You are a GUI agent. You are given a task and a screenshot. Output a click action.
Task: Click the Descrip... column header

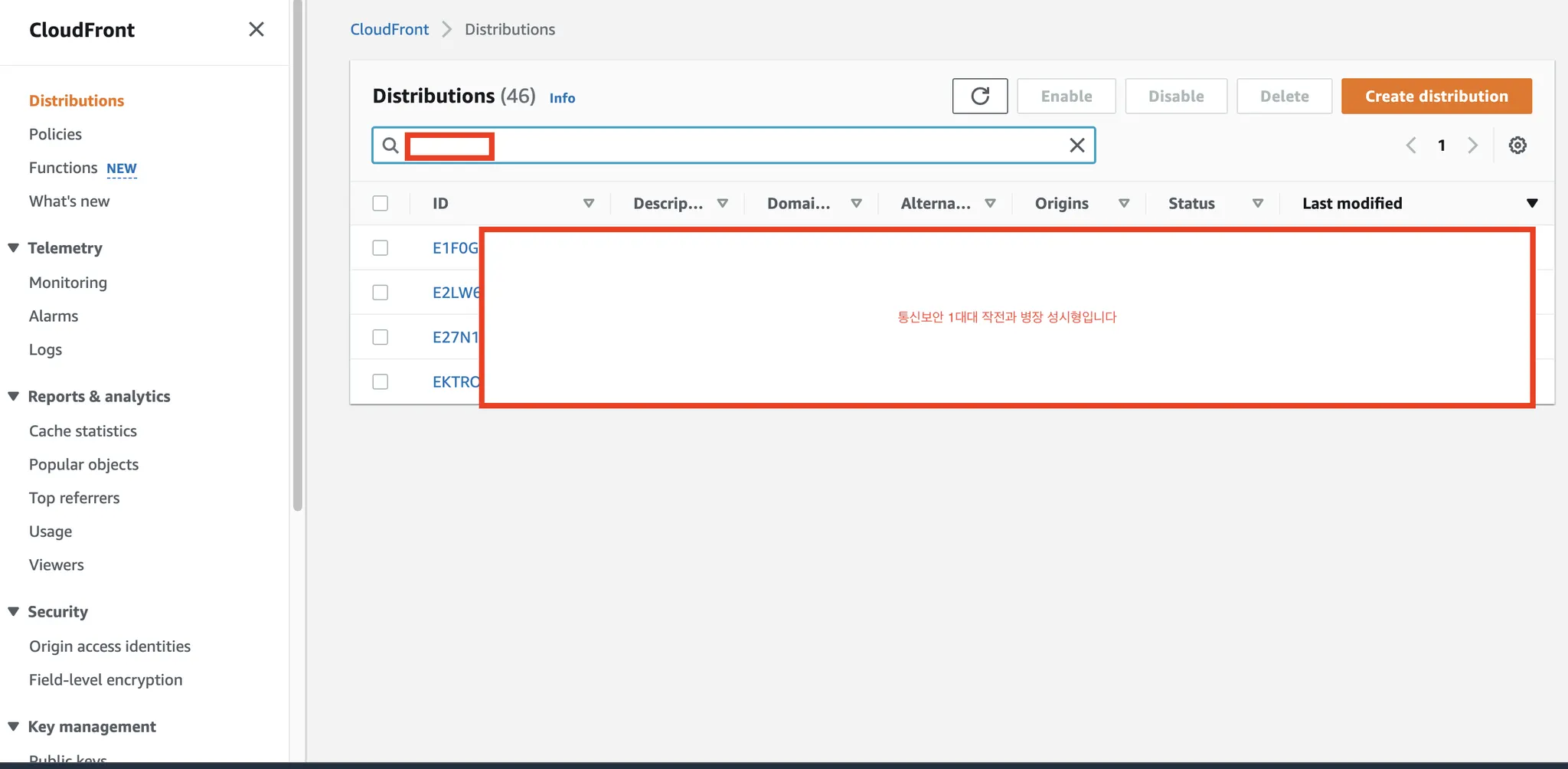[x=668, y=203]
